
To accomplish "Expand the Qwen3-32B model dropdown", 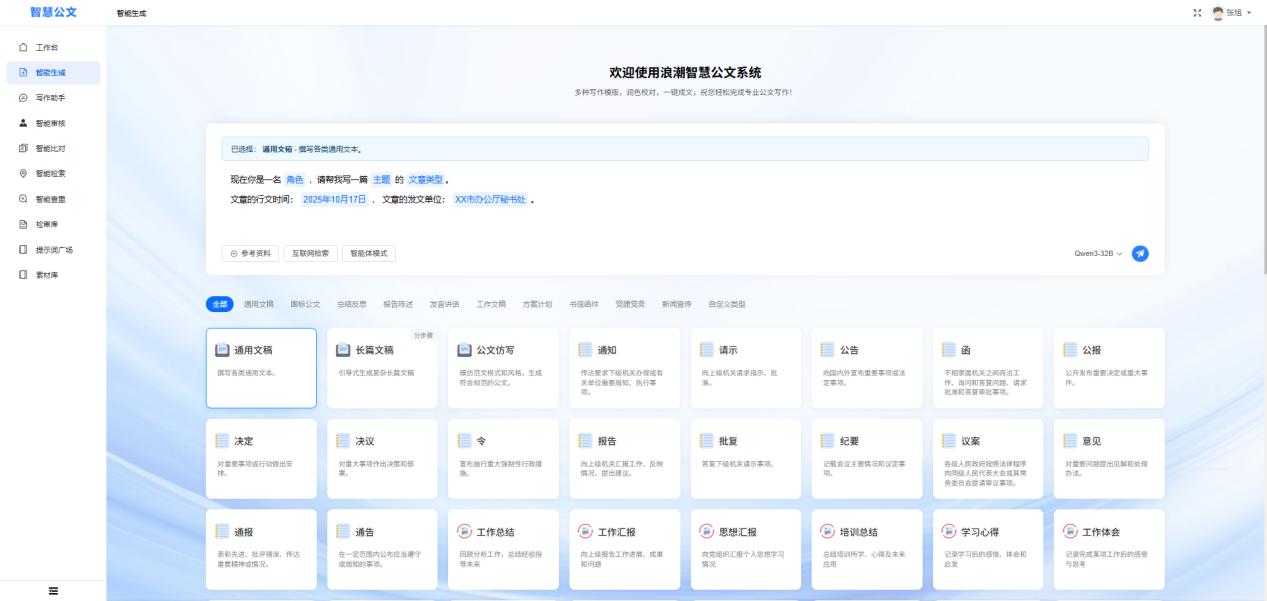I will [x=1098, y=253].
